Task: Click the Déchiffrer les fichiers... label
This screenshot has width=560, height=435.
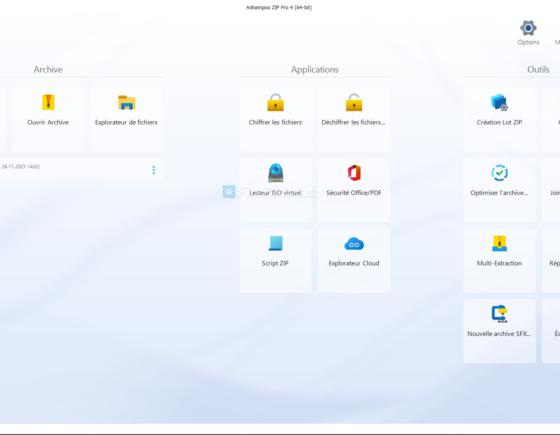Action: (353, 122)
